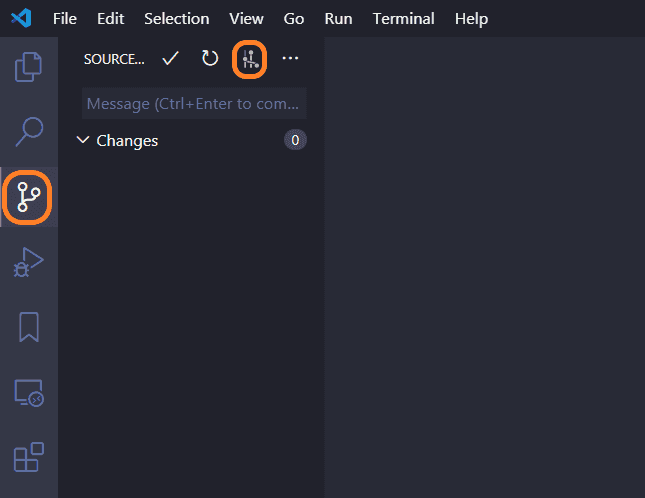Viewport: 645px width, 498px height.
Task: Open the Terminal menu
Action: click(403, 19)
